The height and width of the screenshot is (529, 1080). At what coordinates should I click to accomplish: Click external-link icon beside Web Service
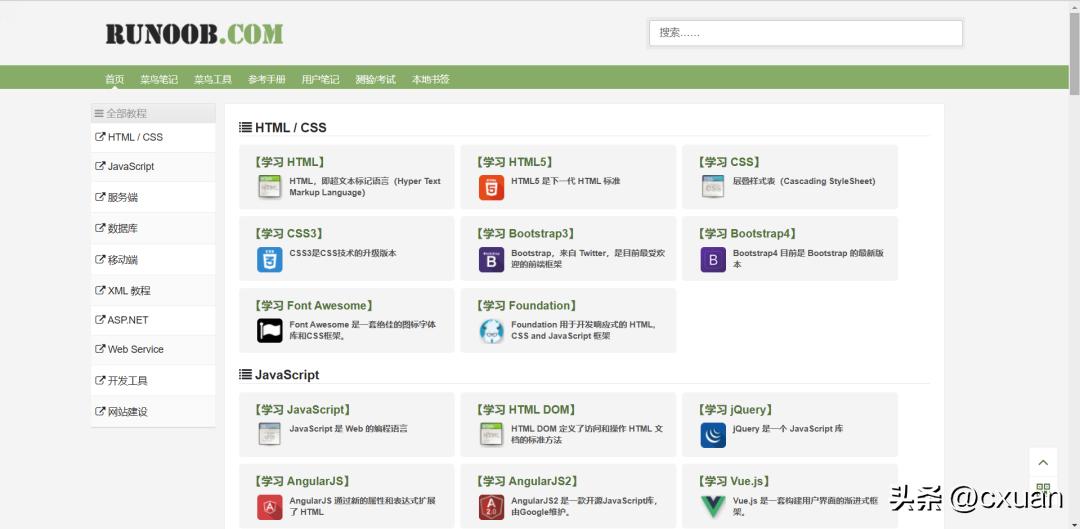point(100,349)
